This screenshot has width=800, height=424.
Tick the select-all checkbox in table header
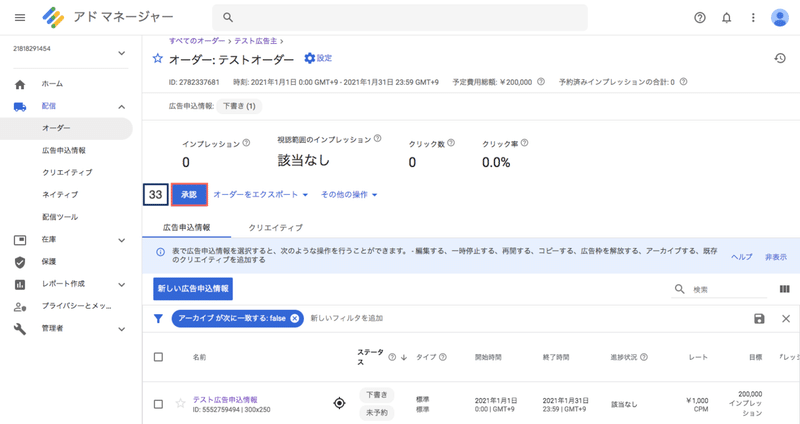[159, 357]
